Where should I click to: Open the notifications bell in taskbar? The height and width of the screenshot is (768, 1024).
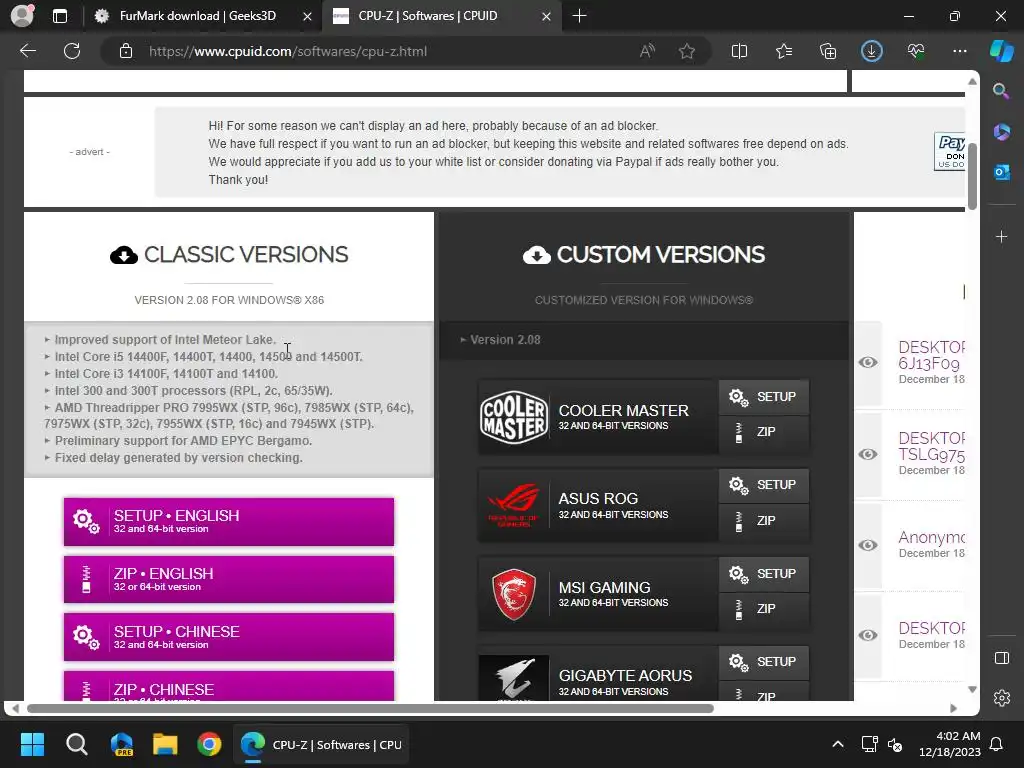tap(997, 744)
